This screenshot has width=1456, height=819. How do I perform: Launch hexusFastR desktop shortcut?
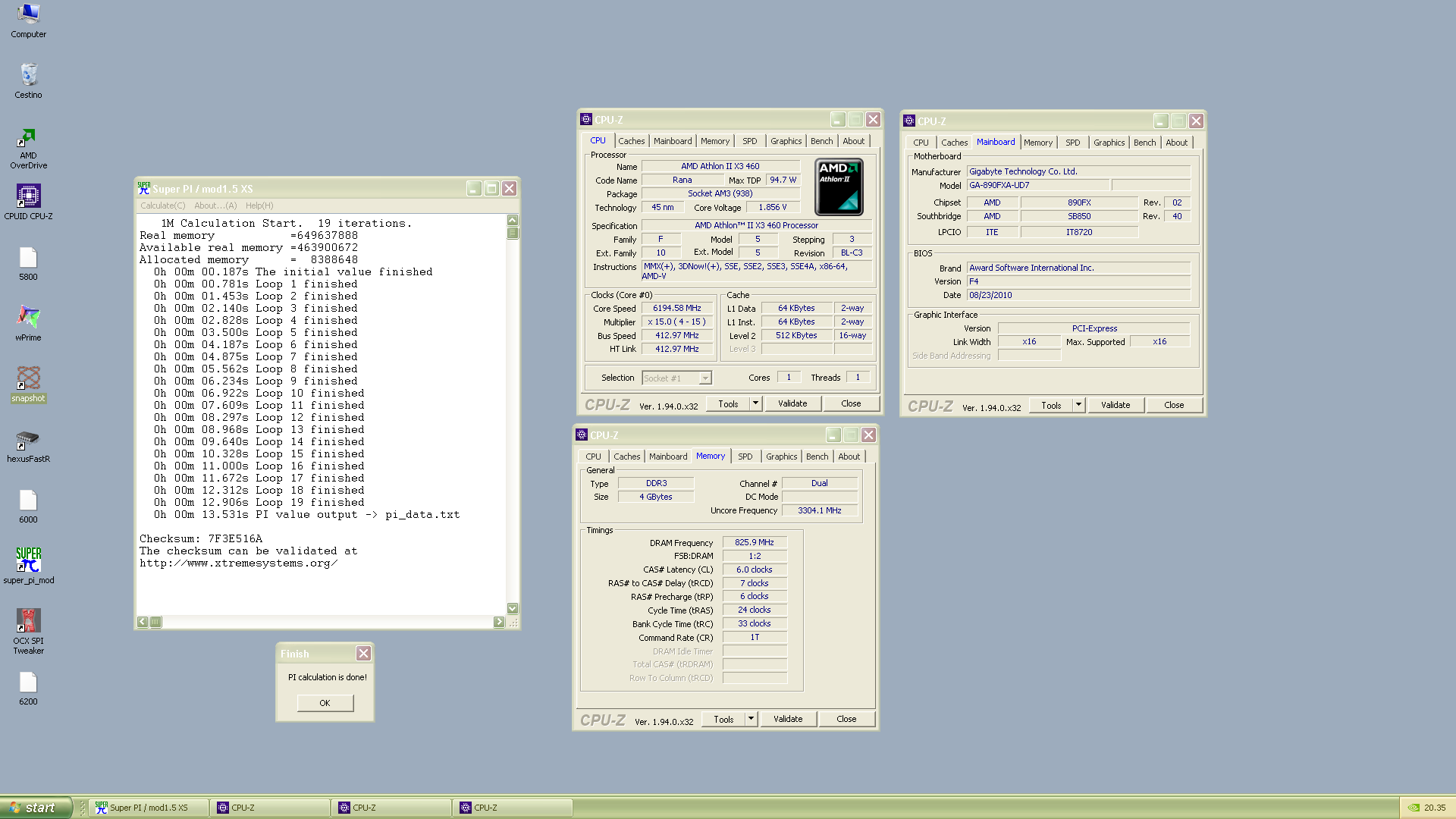tap(28, 444)
